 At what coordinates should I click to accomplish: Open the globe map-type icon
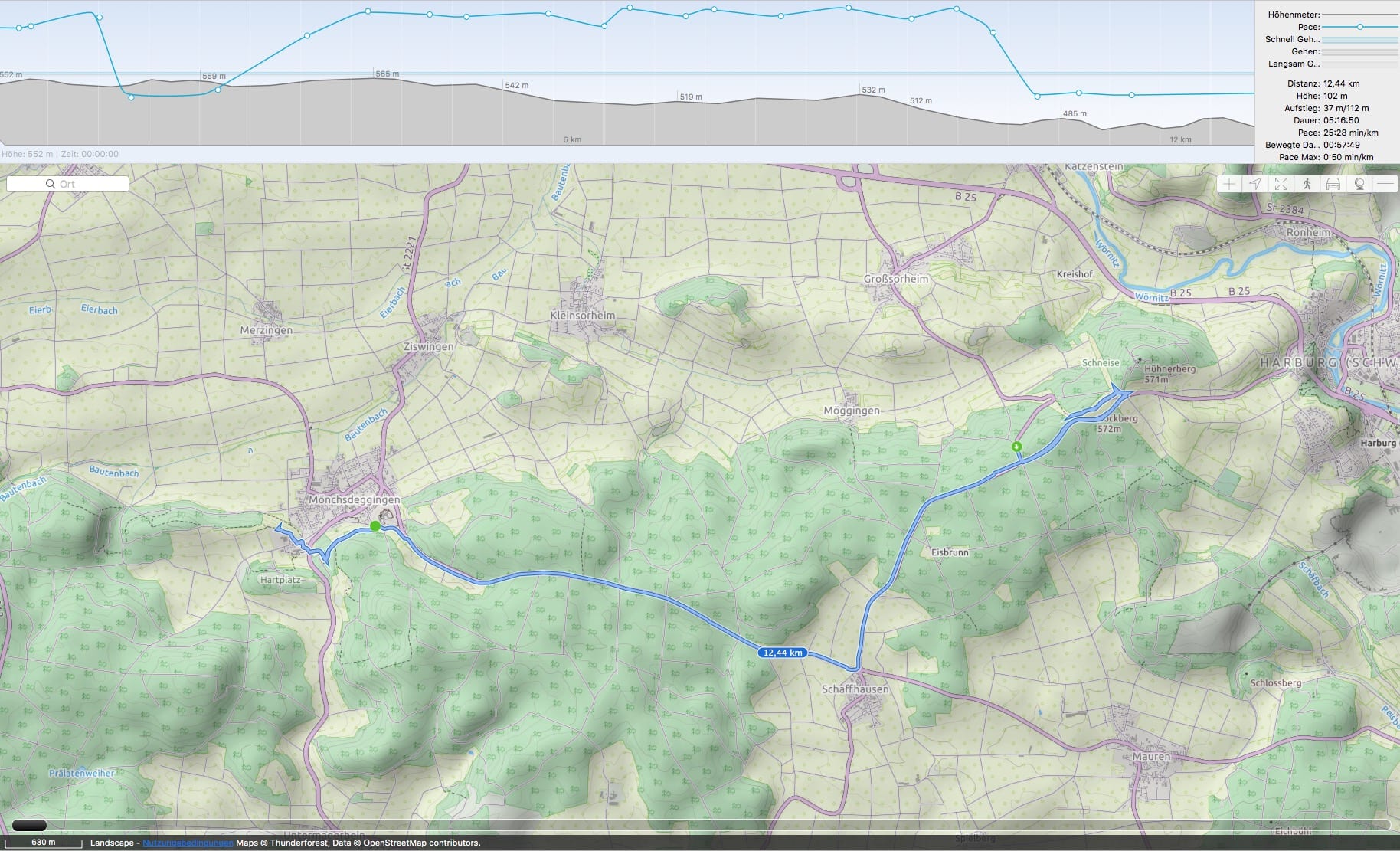pyautogui.click(x=1359, y=184)
